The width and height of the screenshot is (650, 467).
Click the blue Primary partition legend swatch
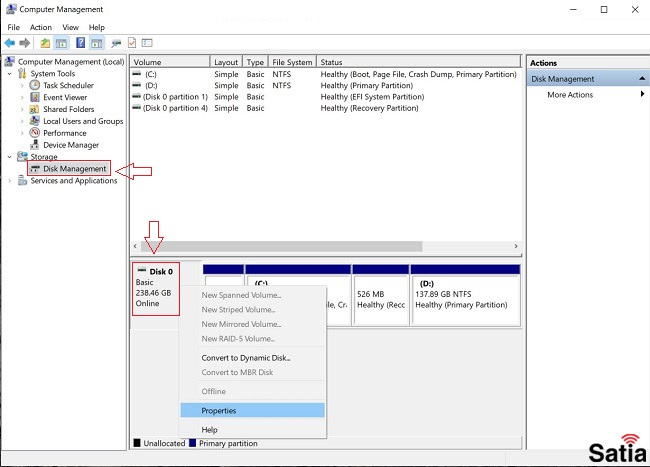coord(192,443)
